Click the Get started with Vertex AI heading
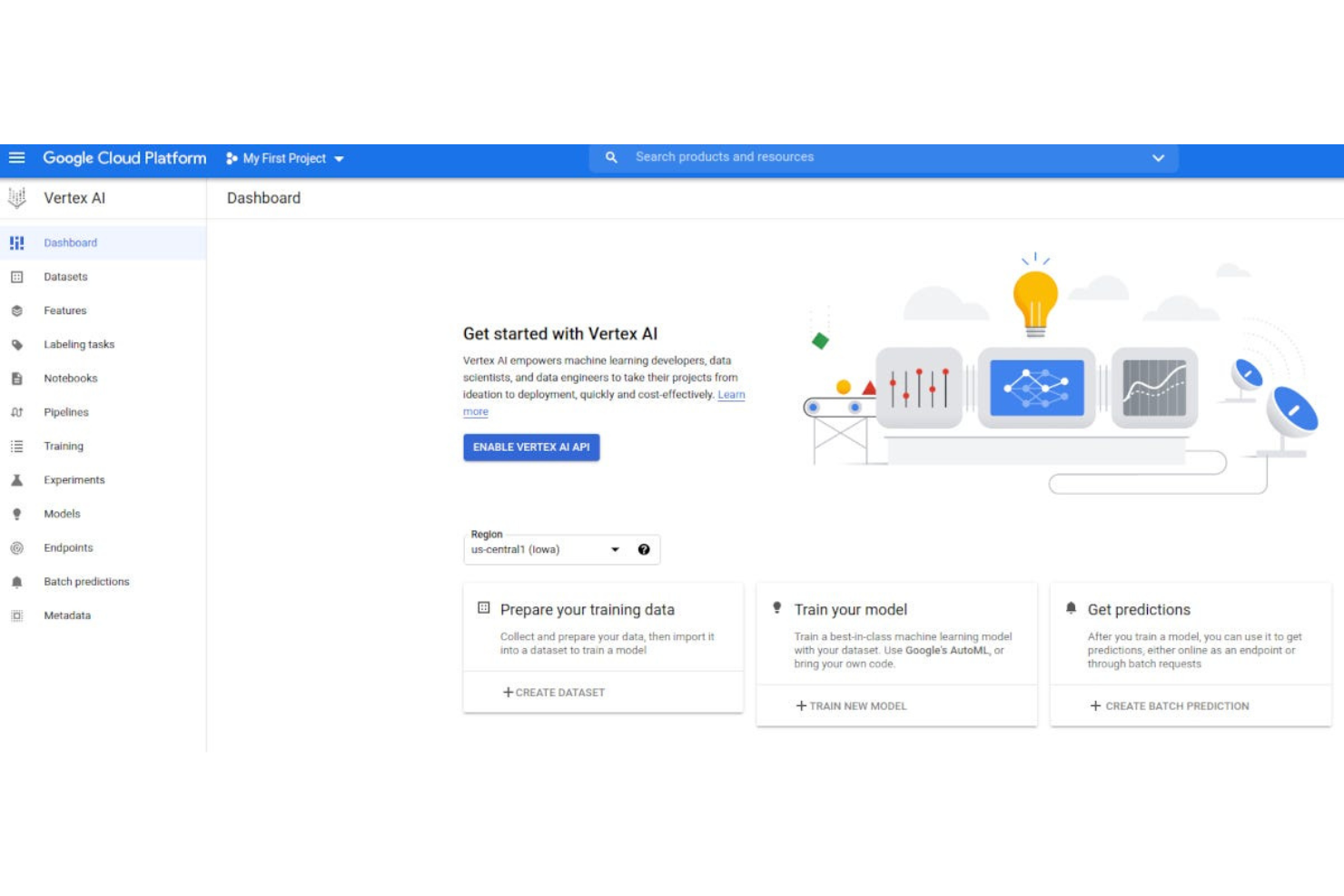1344x896 pixels. [x=560, y=334]
